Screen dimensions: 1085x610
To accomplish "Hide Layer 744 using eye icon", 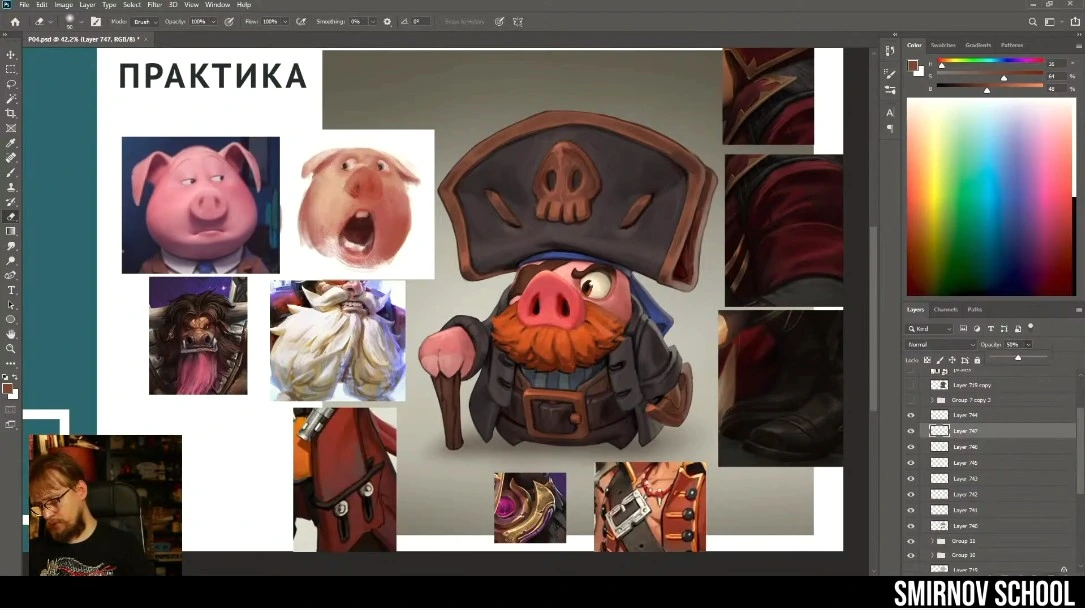I will pos(910,415).
